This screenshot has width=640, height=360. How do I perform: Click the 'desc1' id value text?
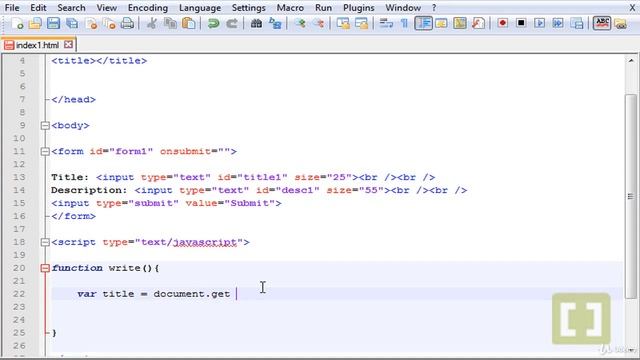[298, 190]
